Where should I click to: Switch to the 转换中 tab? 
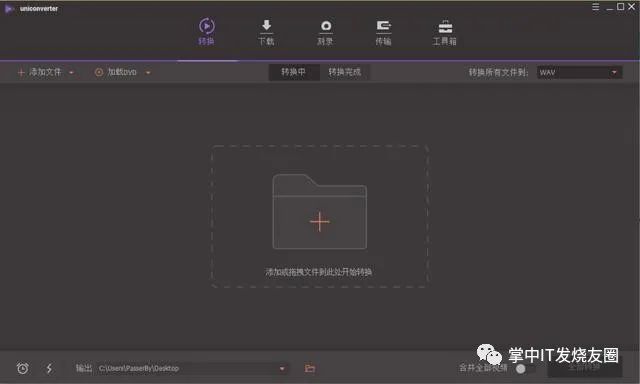point(293,72)
